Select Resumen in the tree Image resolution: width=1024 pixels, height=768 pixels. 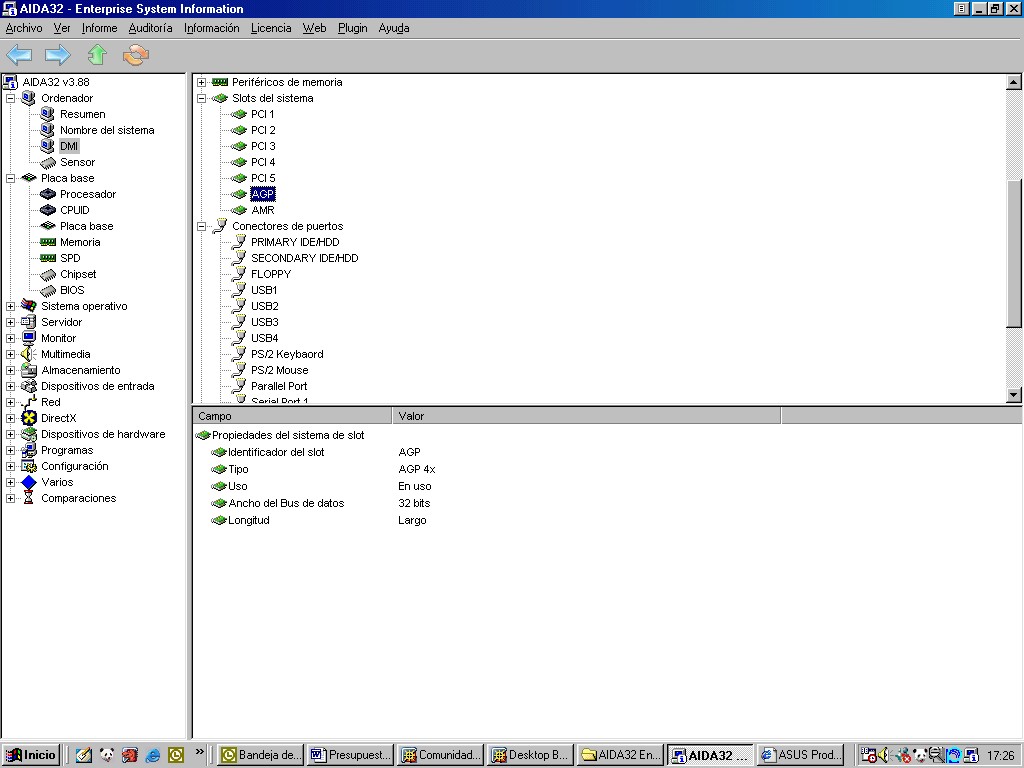click(82, 114)
